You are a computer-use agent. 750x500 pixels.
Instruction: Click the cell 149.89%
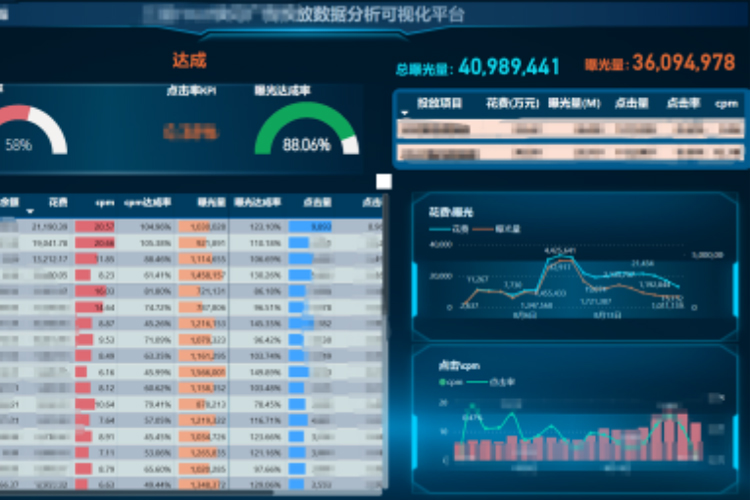point(265,372)
